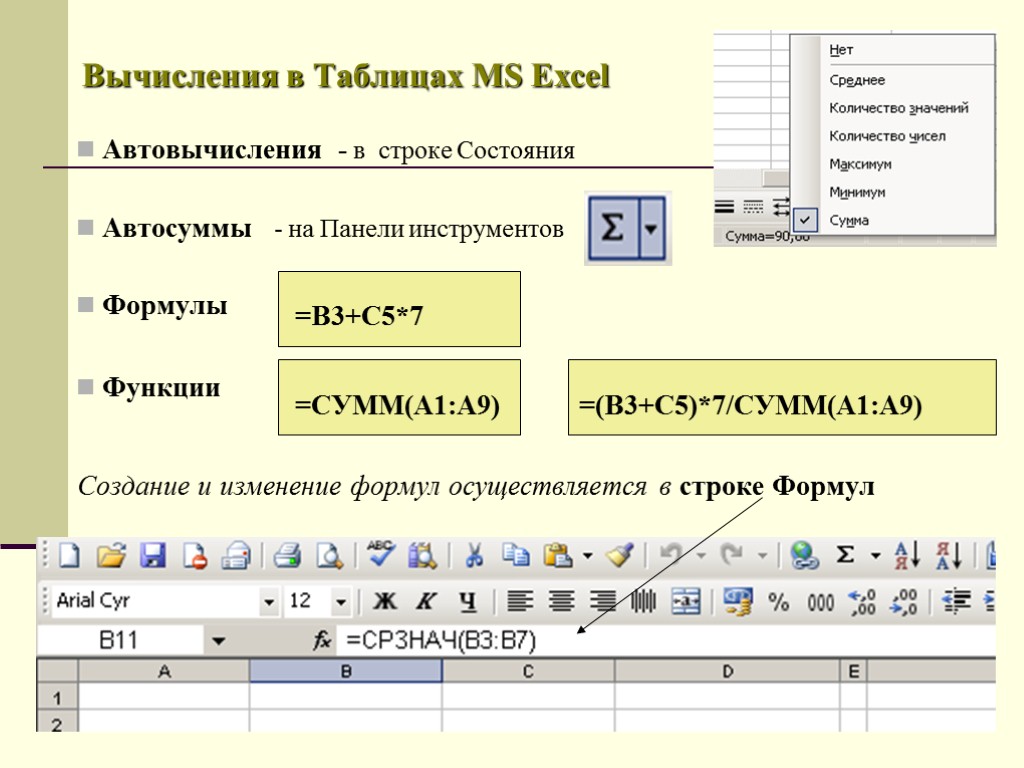
Task: Open the Arial Cyr font list
Action: 269,602
